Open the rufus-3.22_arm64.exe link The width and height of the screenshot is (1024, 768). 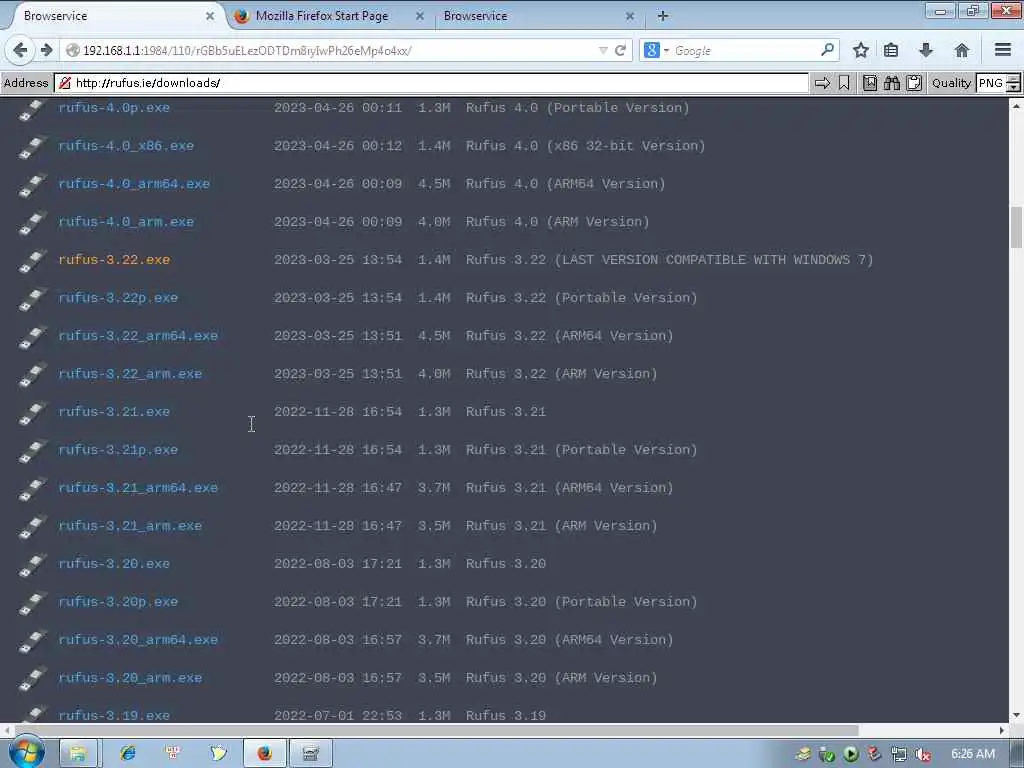coord(138,336)
